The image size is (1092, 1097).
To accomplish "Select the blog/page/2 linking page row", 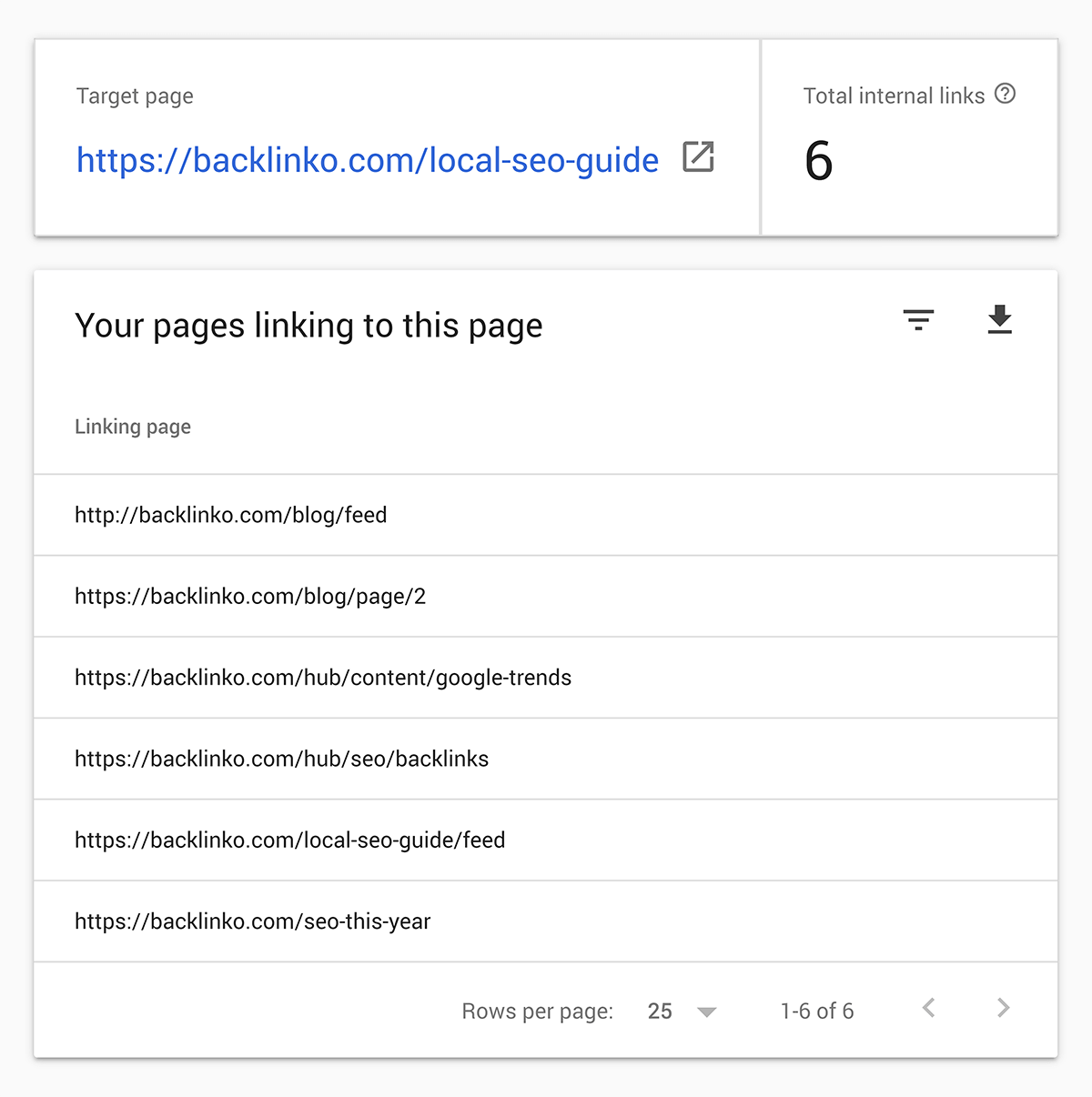I will tap(546, 596).
